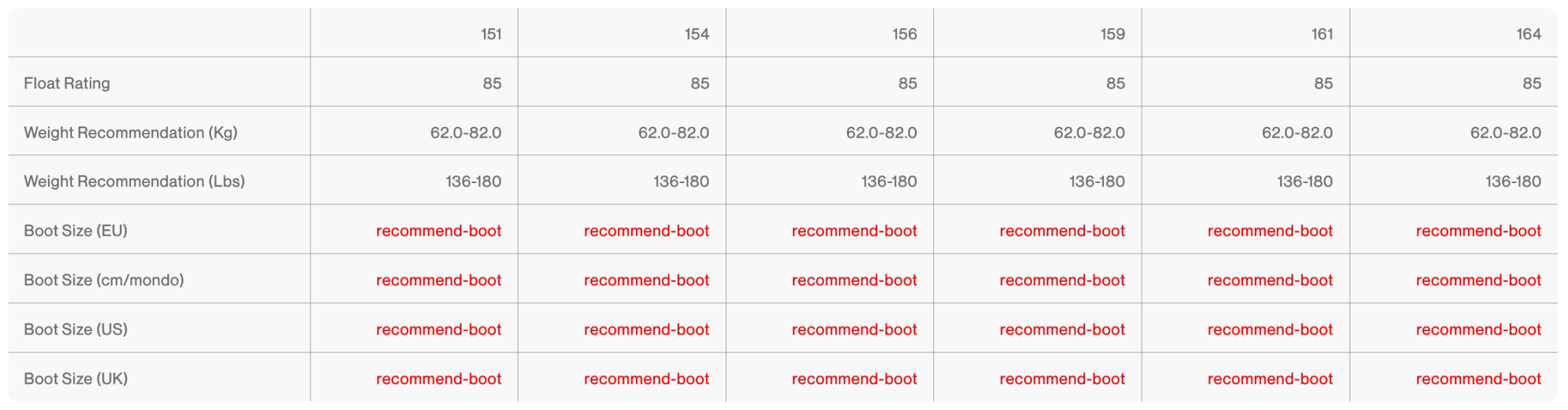Click the Boot Size (cm/mondo) row label
This screenshot has height=410, width=1568.
[104, 280]
